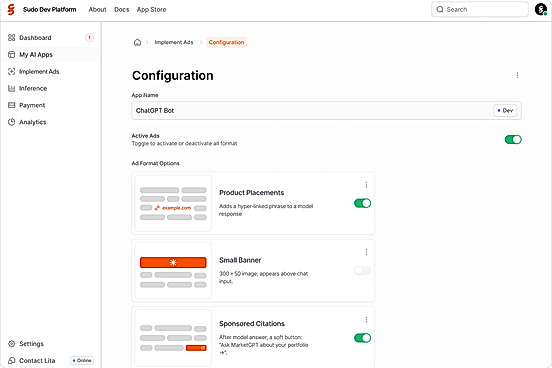Click Implement Ads breadcrumb link
This screenshot has height=368, width=552.
(x=174, y=42)
